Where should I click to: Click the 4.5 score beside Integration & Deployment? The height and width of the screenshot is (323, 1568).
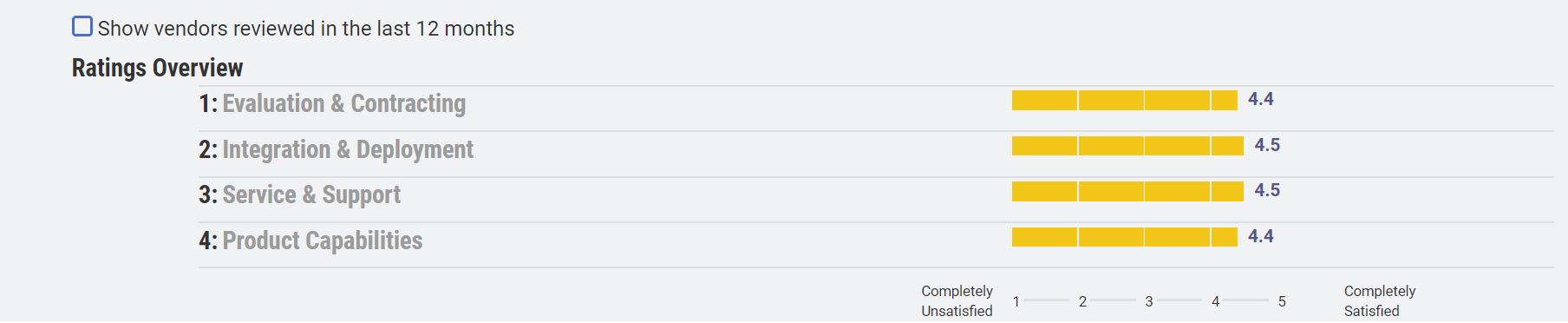point(1267,145)
